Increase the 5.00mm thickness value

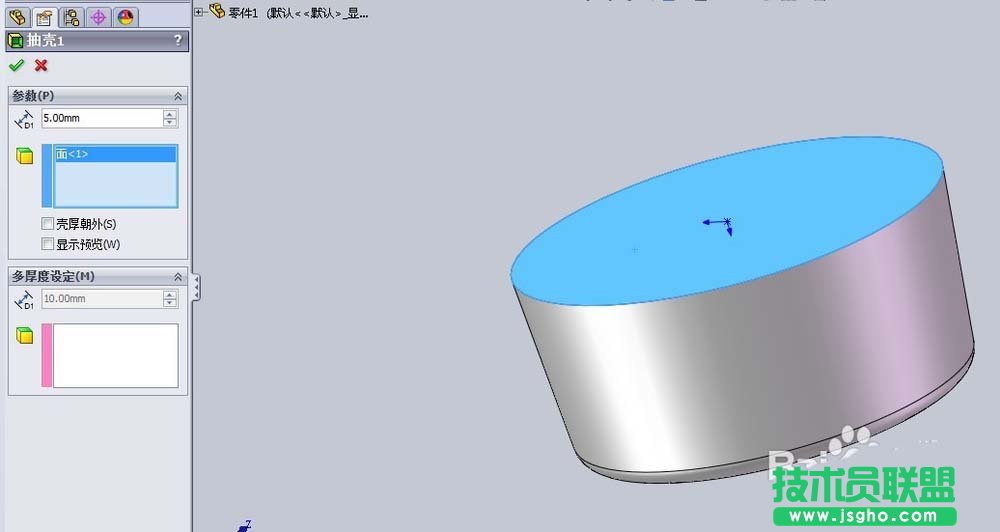[170, 114]
